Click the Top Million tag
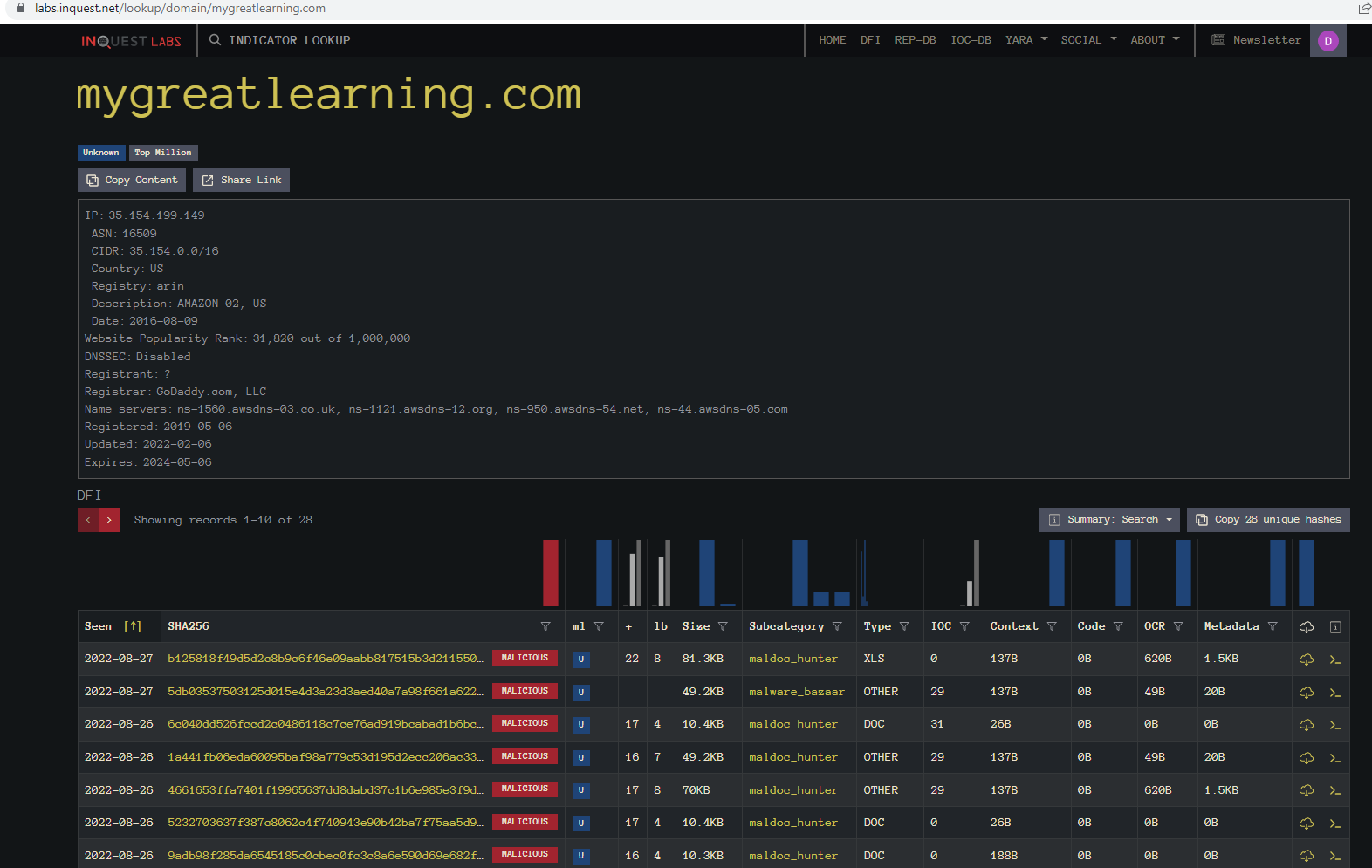The image size is (1372, 868). coord(163,153)
